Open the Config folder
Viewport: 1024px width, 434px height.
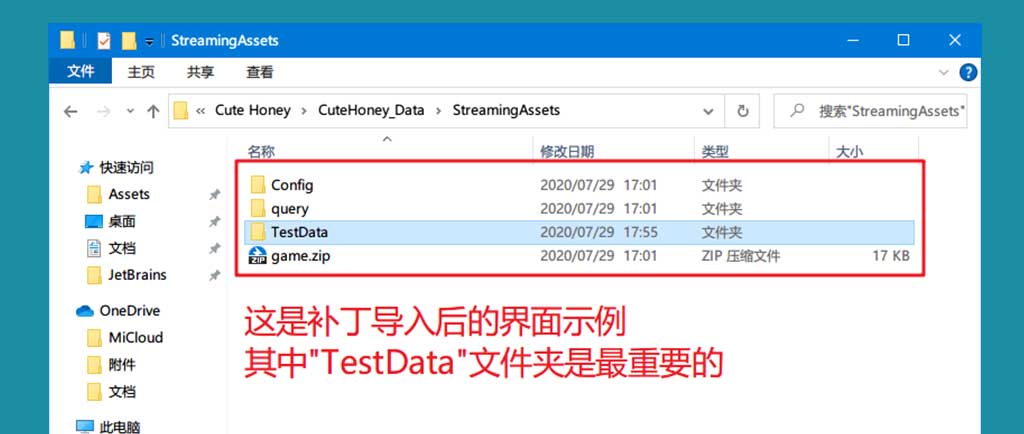292,185
